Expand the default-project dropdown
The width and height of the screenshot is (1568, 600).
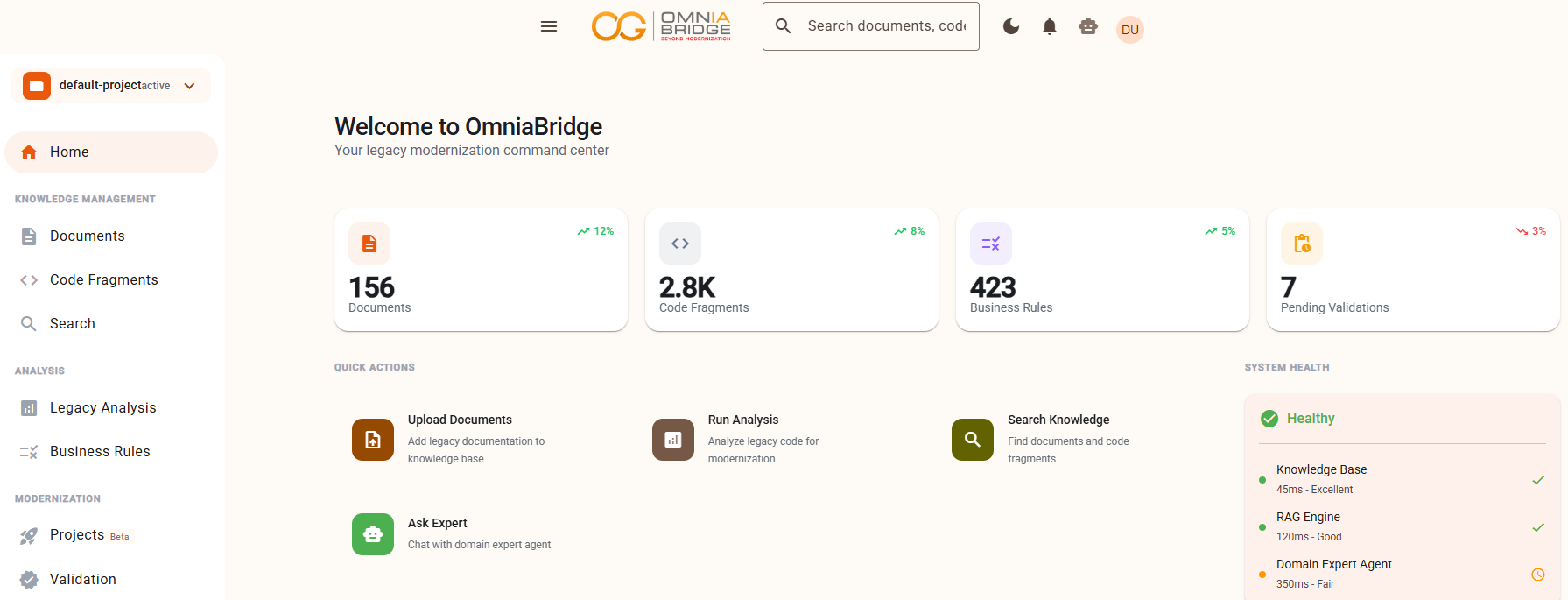pos(190,86)
